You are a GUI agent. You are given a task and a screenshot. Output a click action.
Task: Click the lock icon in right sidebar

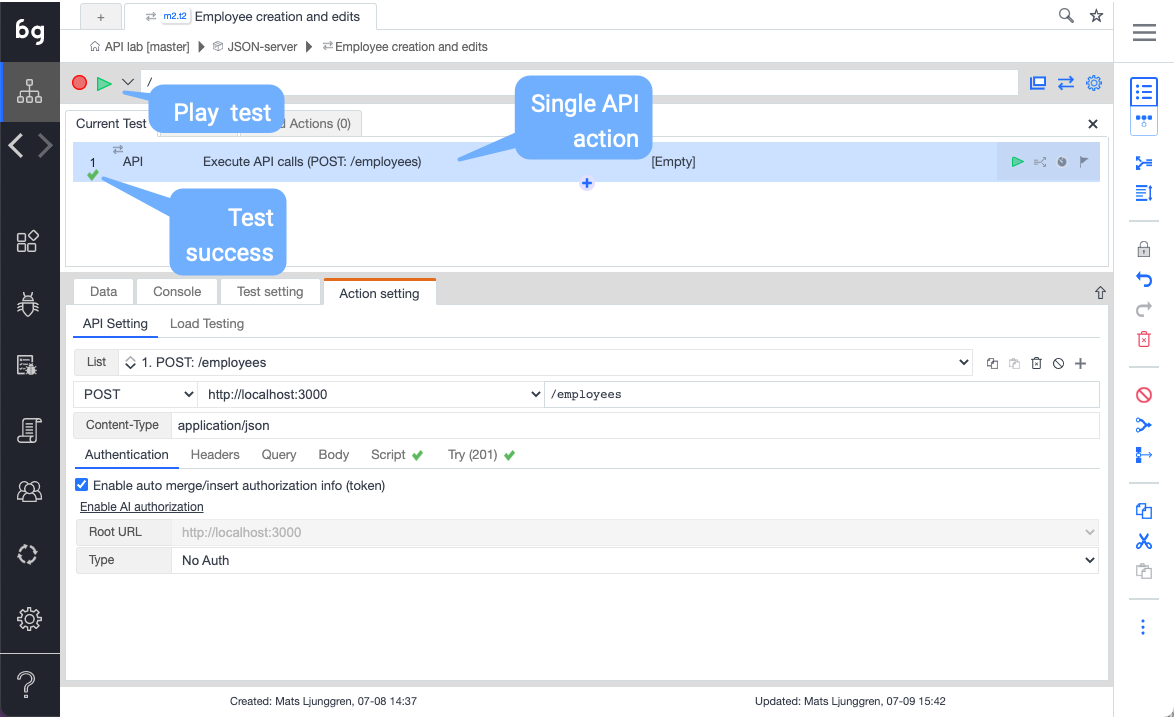pyautogui.click(x=1144, y=249)
